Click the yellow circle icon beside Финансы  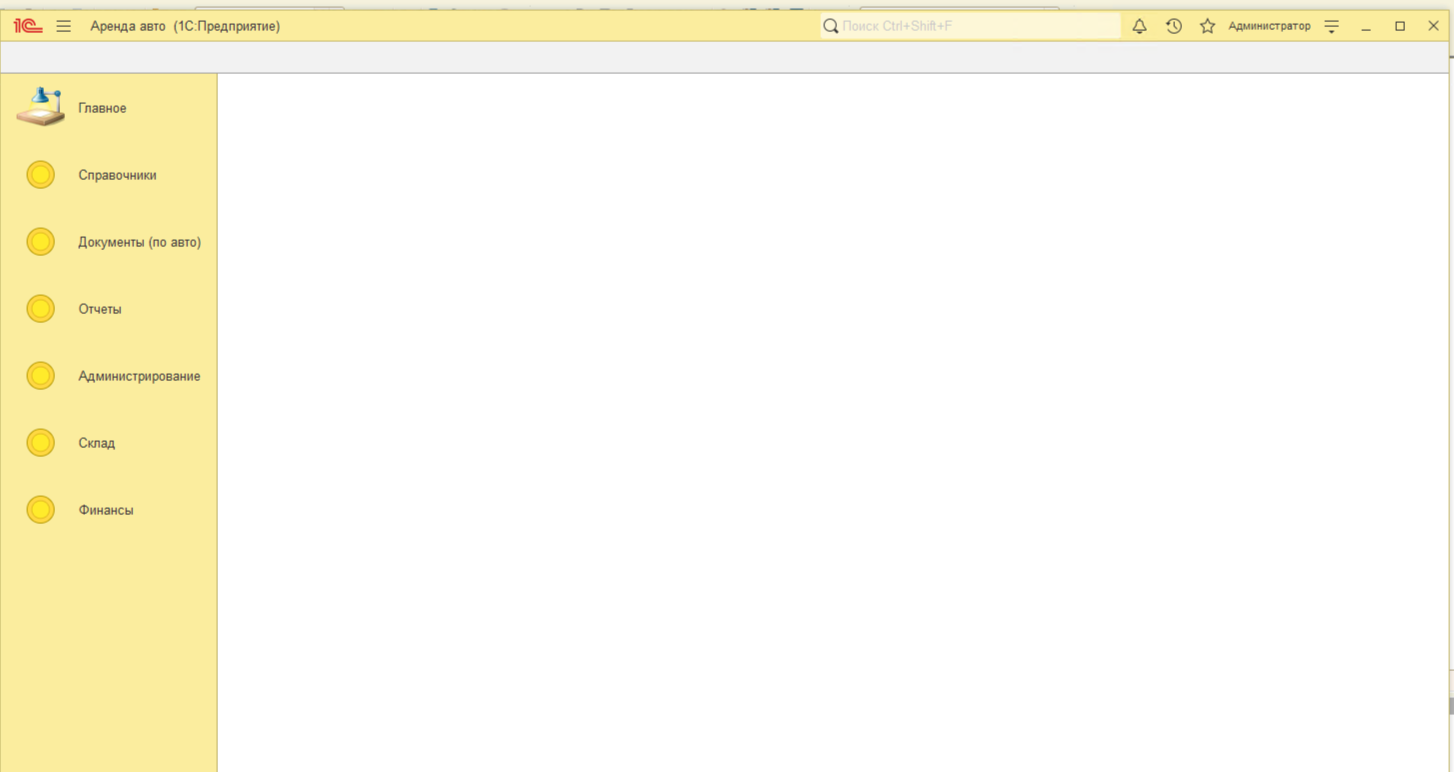click(40, 510)
